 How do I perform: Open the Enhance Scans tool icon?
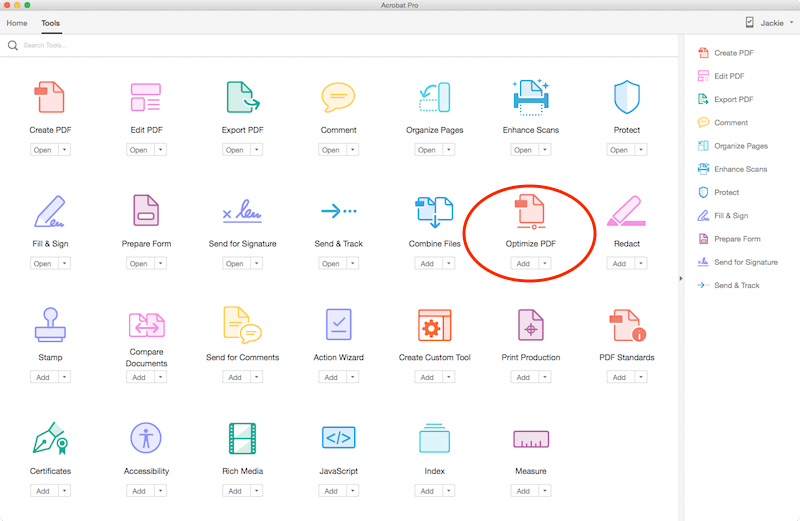pos(530,98)
